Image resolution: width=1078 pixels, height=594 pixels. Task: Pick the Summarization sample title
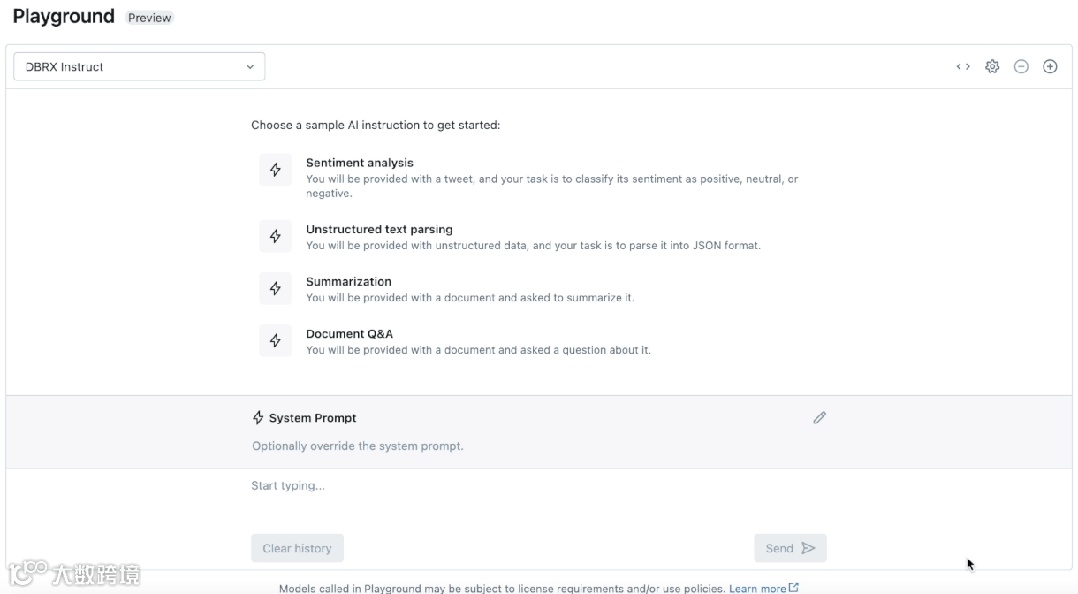348,282
